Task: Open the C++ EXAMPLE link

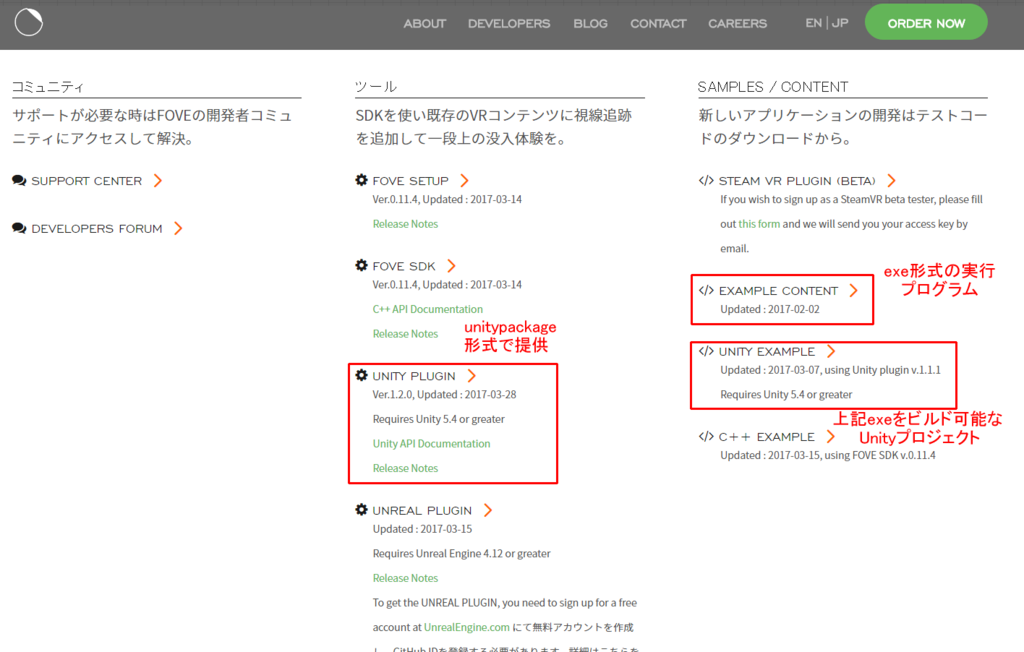Action: click(x=767, y=437)
